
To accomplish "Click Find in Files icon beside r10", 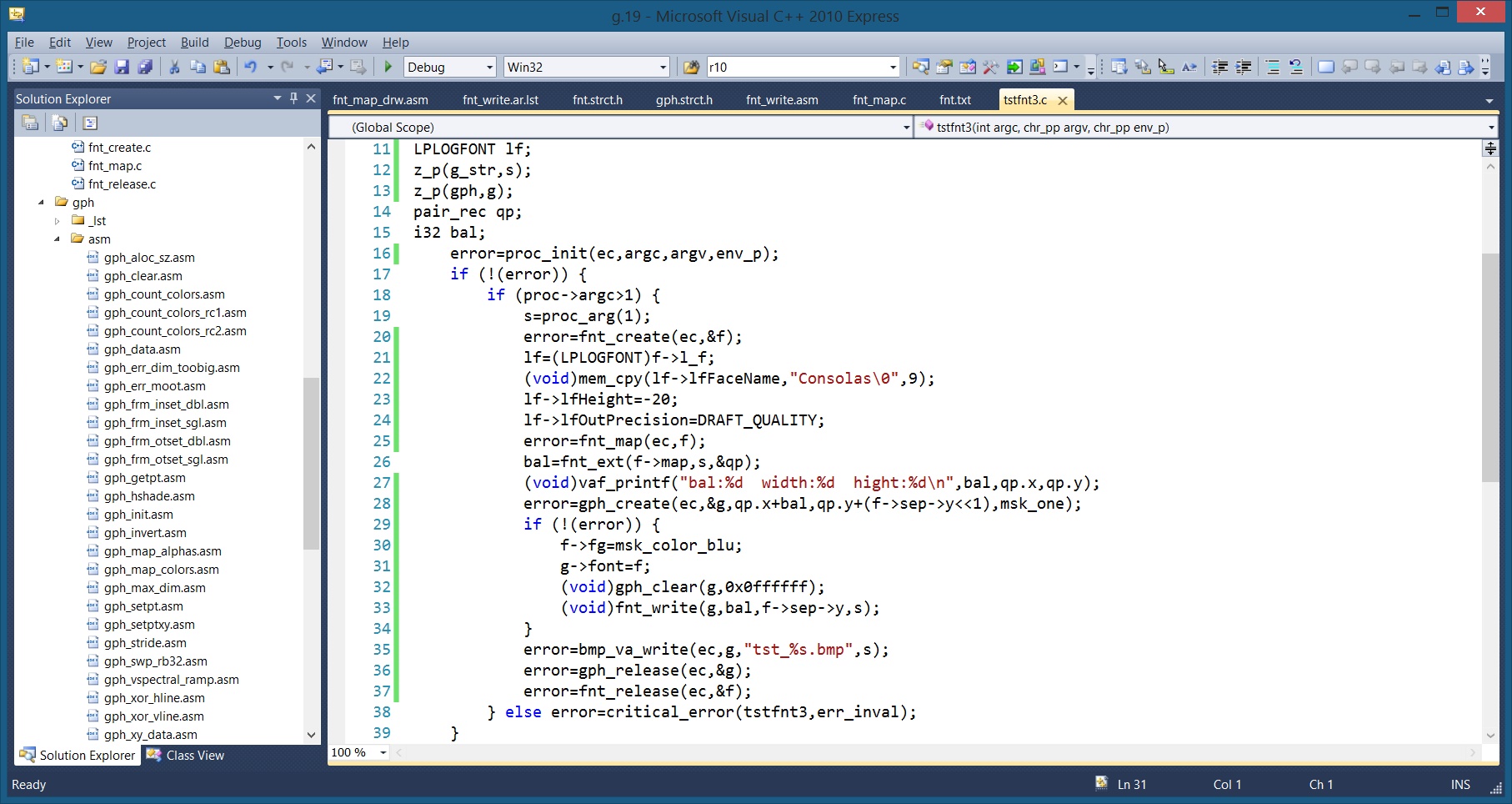I will pyautogui.click(x=691, y=67).
